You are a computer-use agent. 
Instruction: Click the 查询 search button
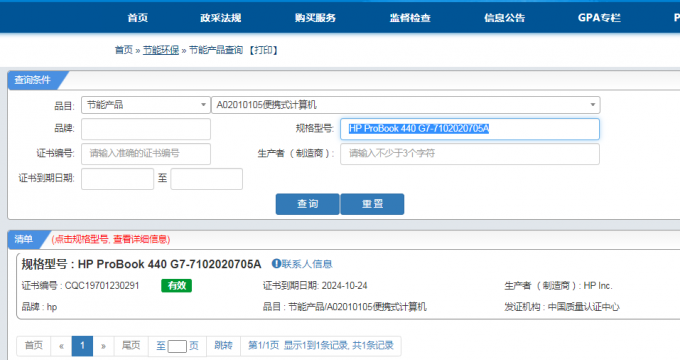(307, 204)
